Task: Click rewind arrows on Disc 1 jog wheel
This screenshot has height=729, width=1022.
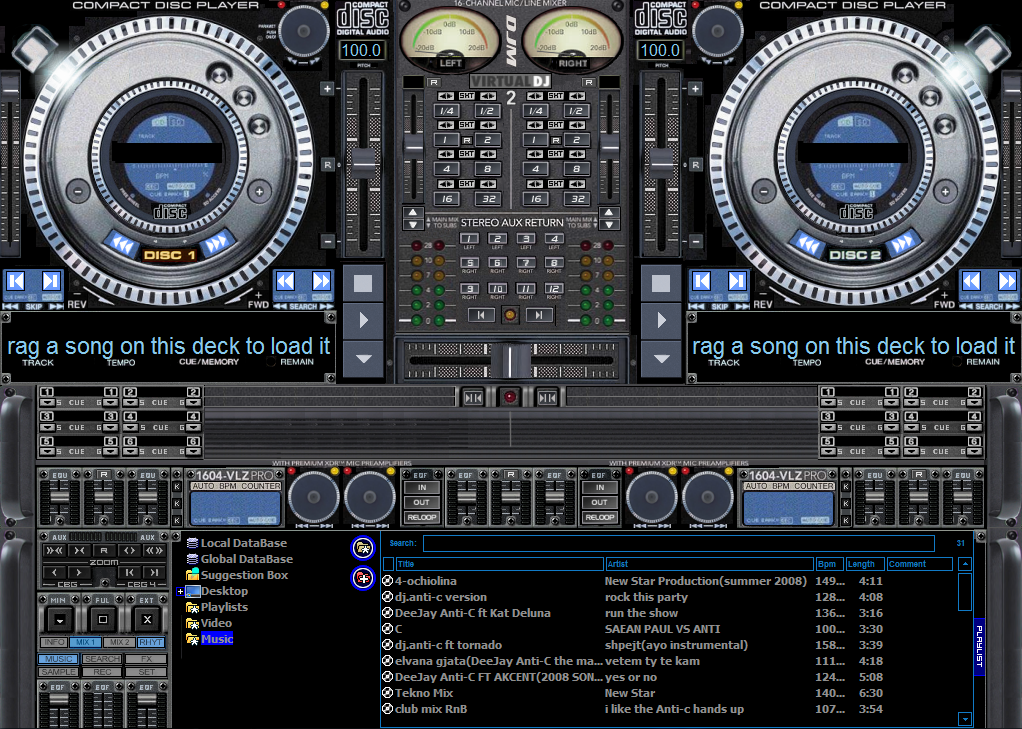Action: 121,245
